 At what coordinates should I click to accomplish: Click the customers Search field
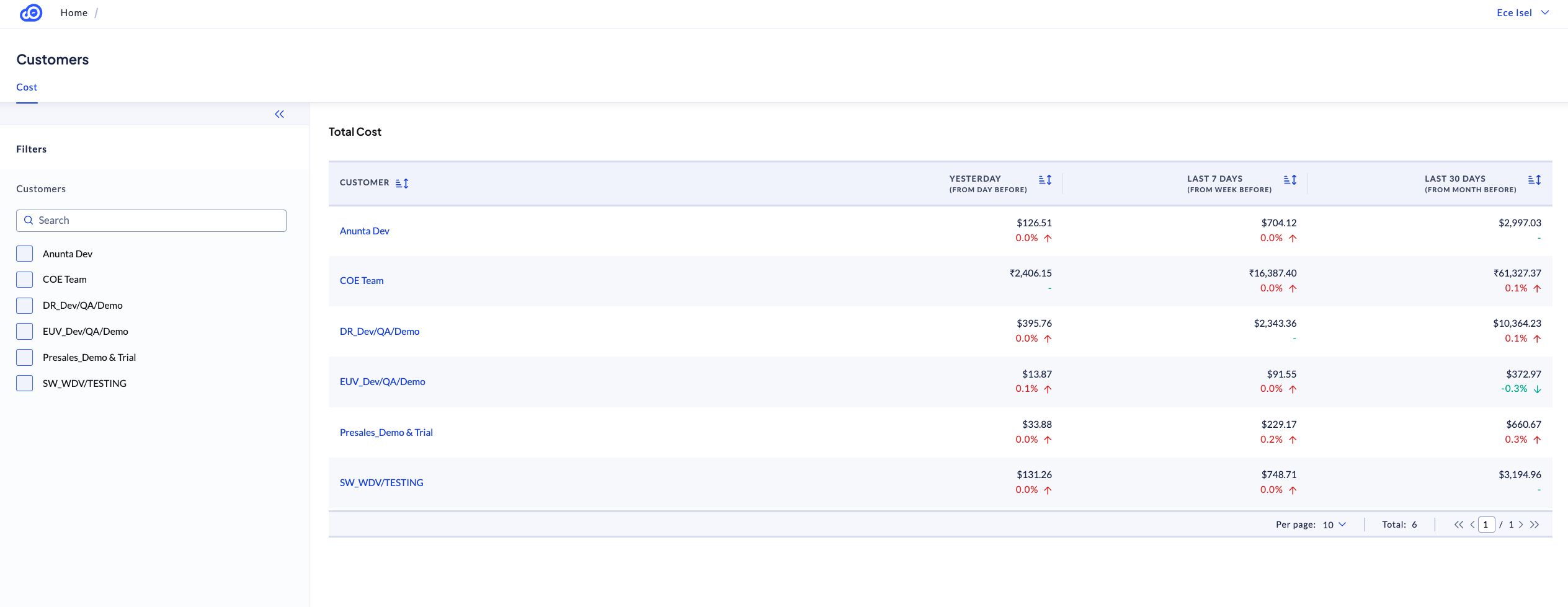tap(151, 221)
